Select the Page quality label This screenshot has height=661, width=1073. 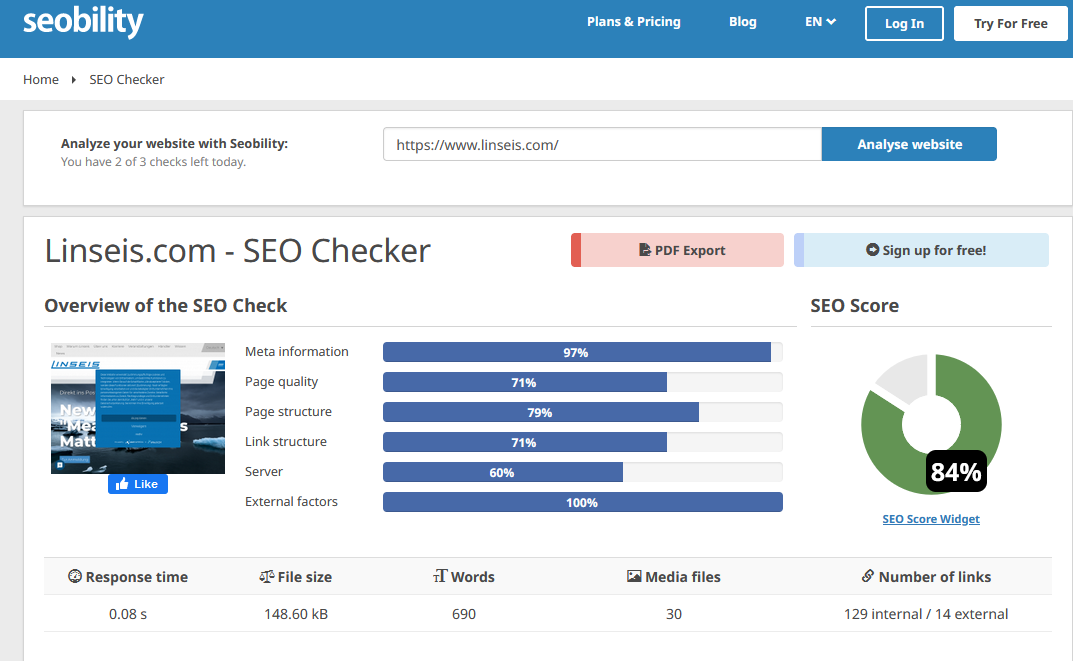[281, 382]
